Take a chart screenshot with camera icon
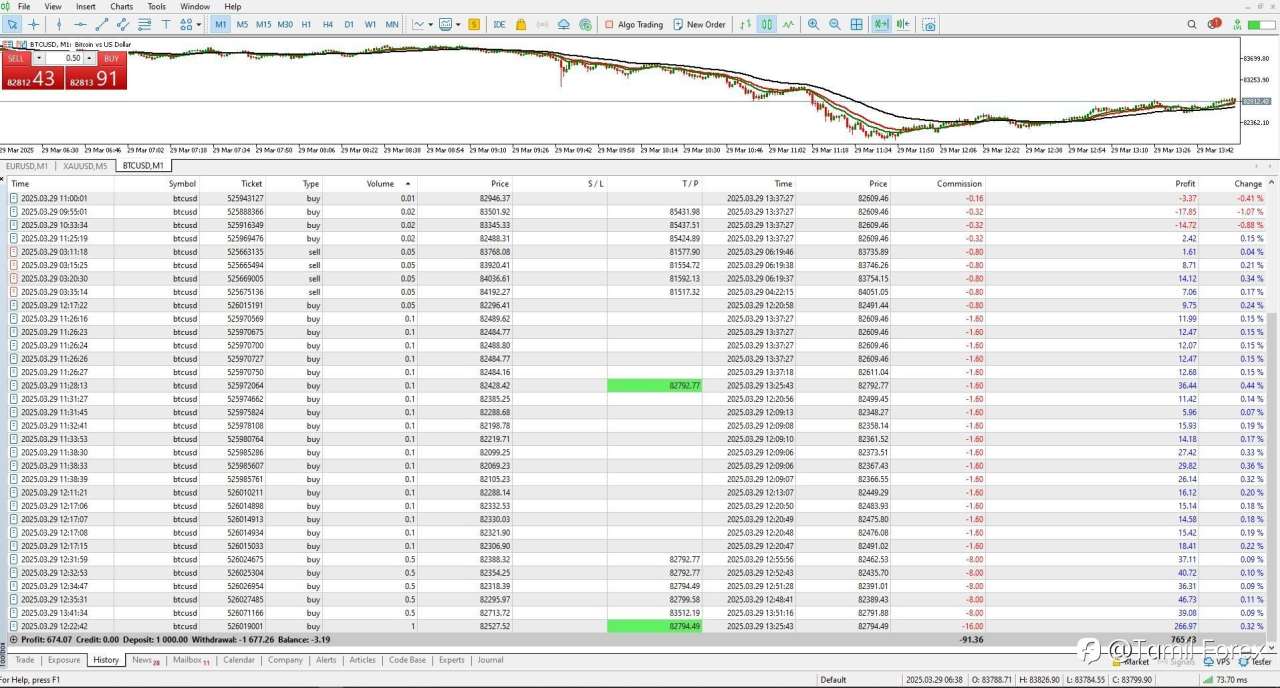 point(929,24)
